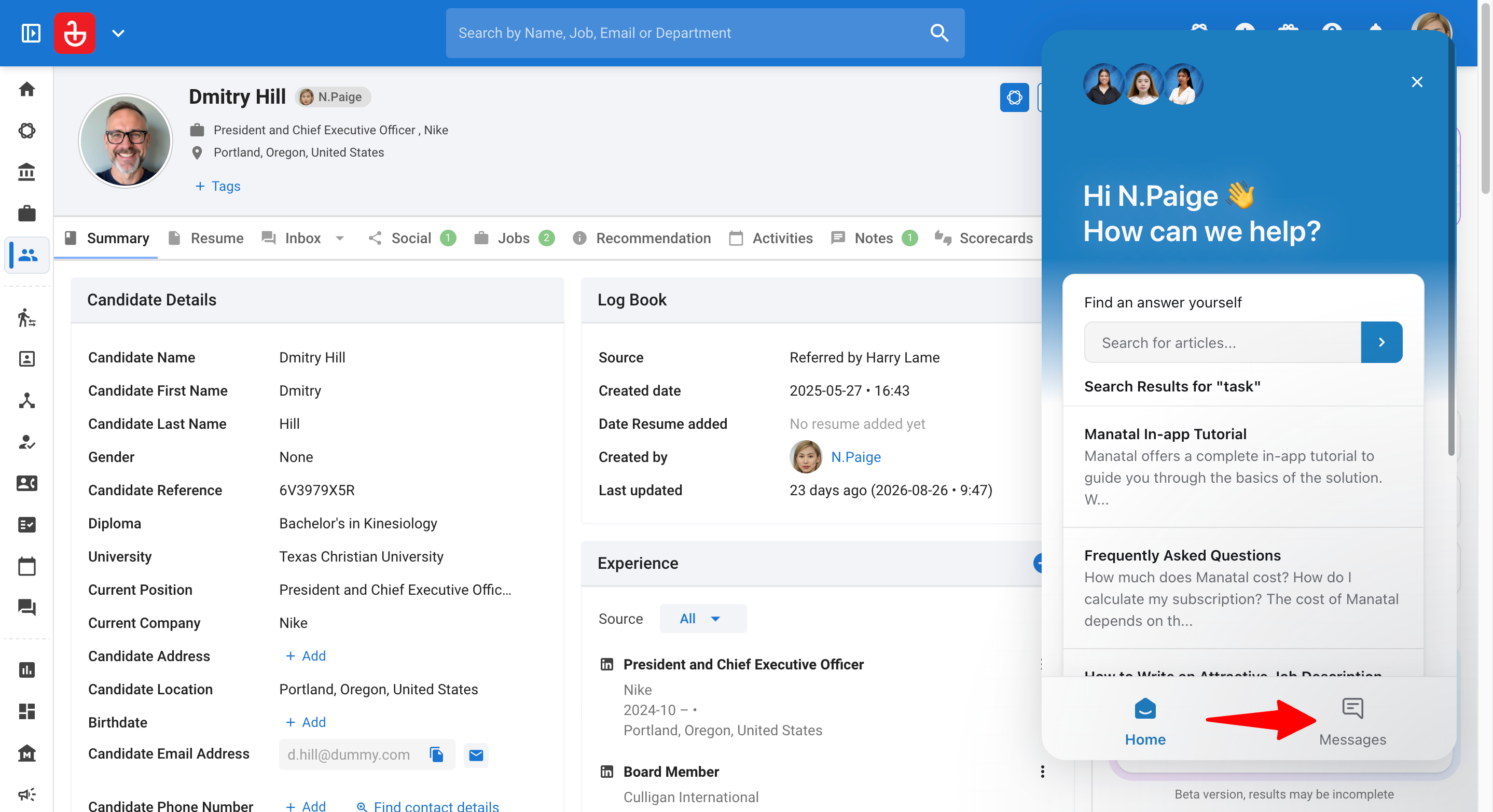This screenshot has height=812, width=1493.
Task: Open the Scorecards tab
Action: pyautogui.click(x=984, y=238)
